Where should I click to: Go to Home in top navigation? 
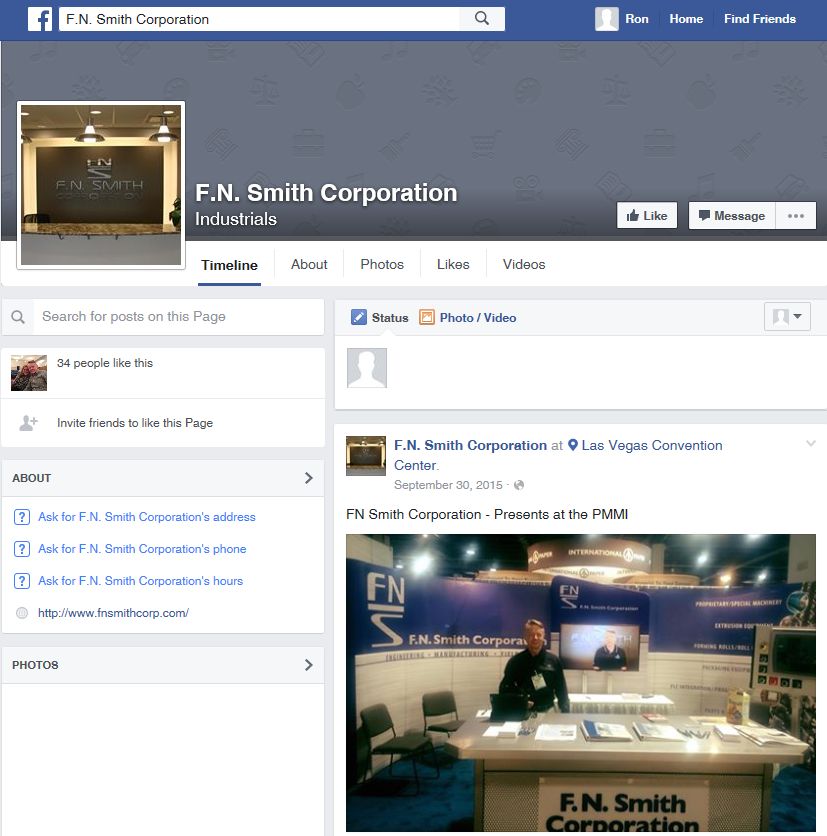point(686,19)
